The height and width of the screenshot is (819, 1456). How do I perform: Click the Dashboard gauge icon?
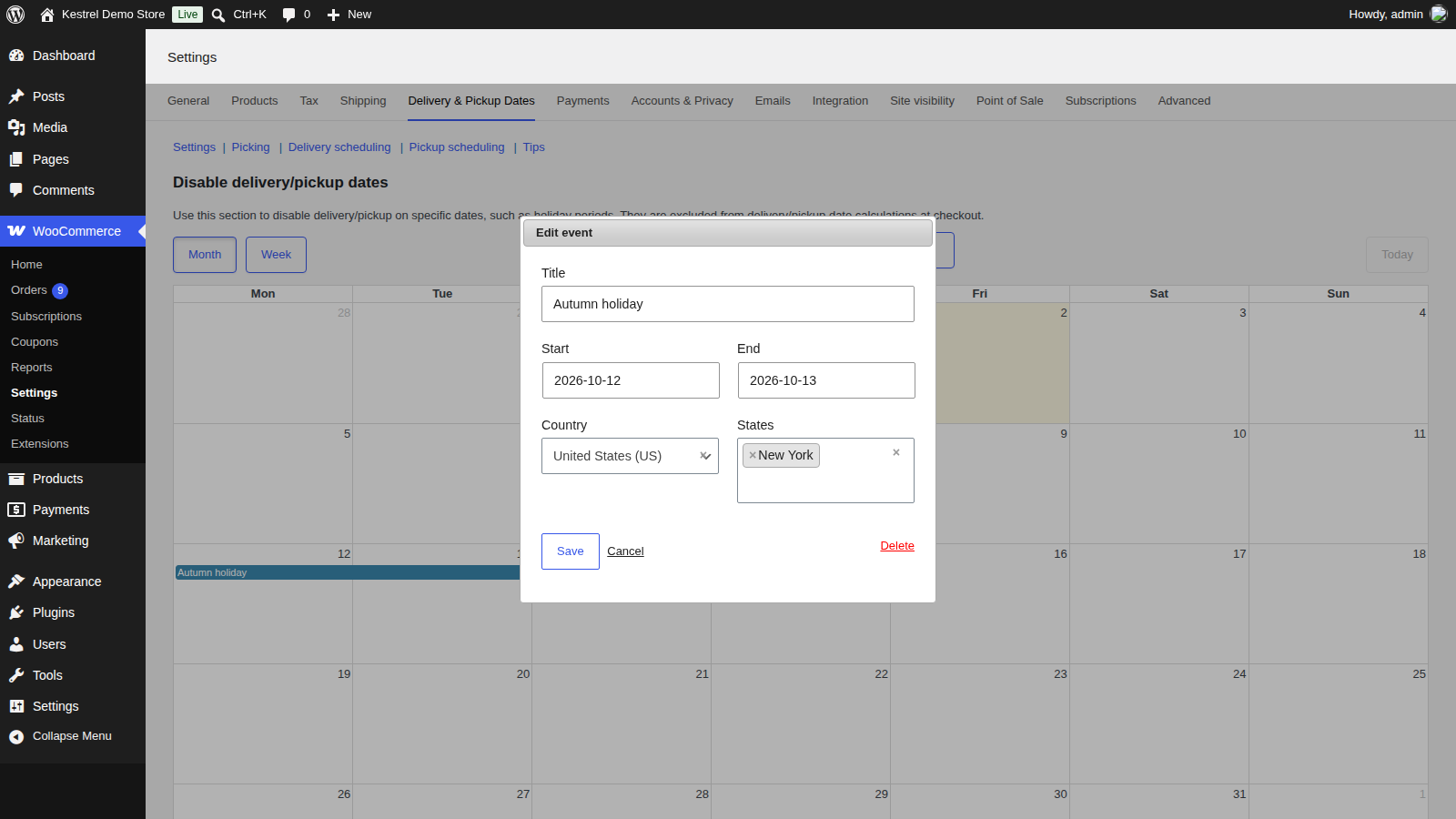16,56
